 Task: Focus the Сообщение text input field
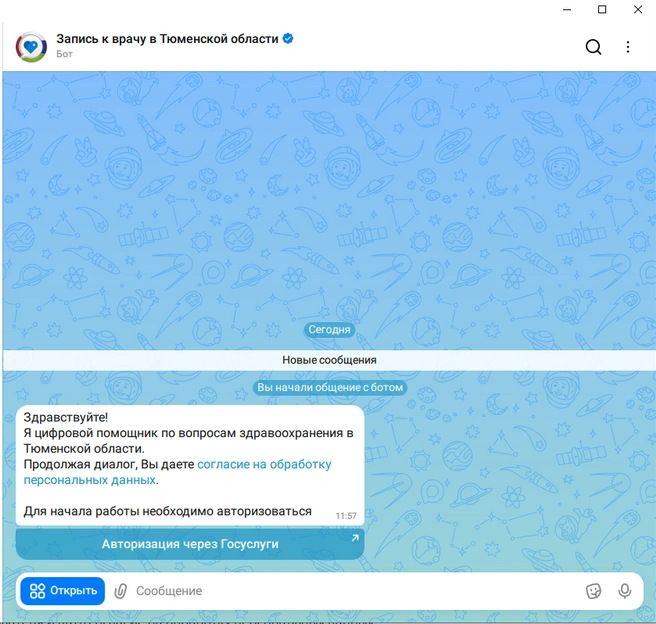[351, 591]
